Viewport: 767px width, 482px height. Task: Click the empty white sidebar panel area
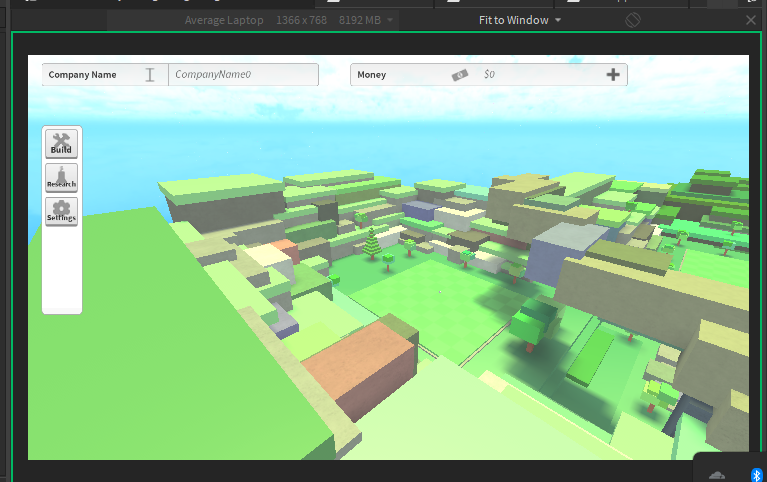[x=62, y=270]
